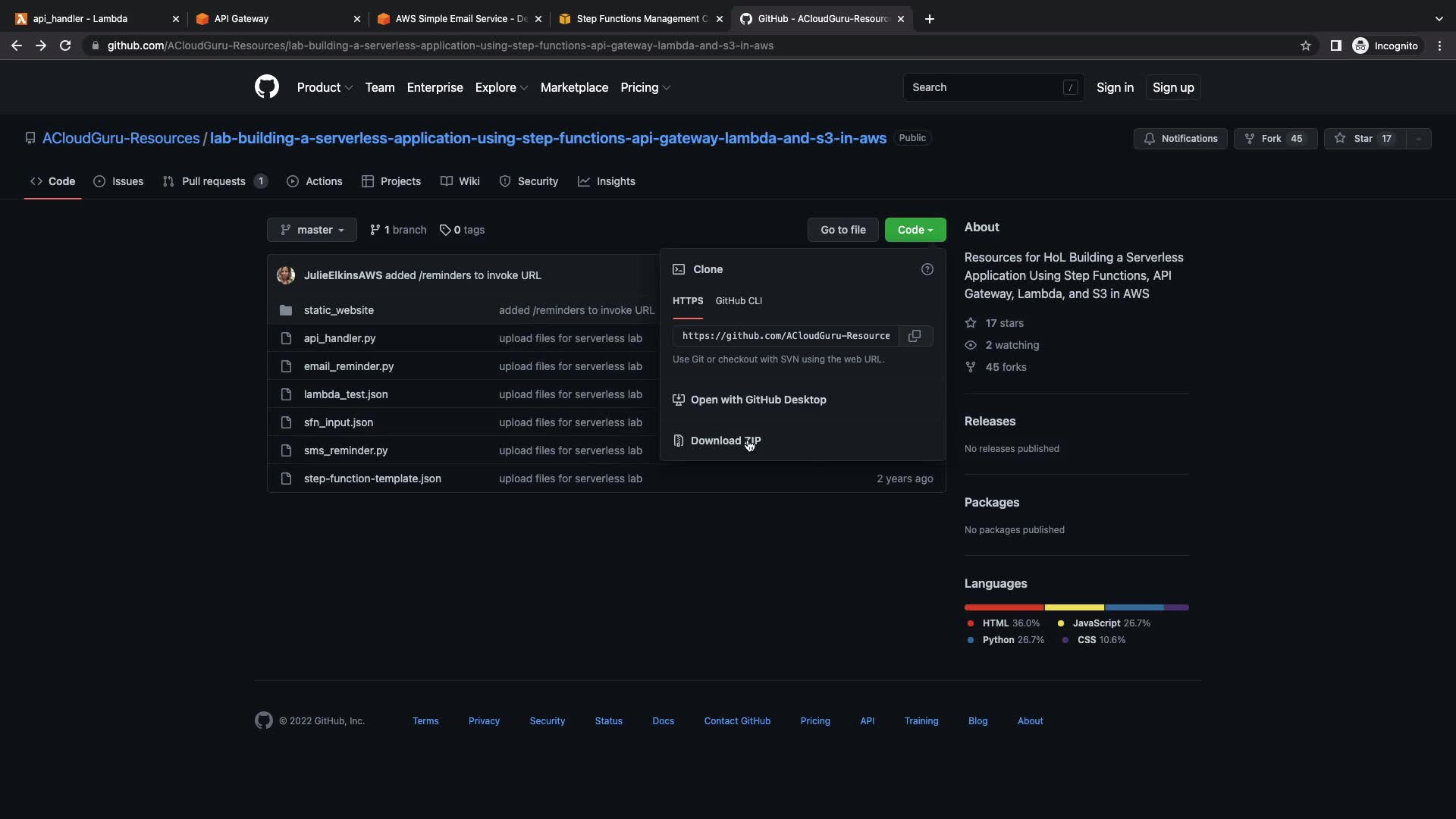Click the Clone help question icon
Image resolution: width=1456 pixels, height=819 pixels.
pyautogui.click(x=927, y=269)
